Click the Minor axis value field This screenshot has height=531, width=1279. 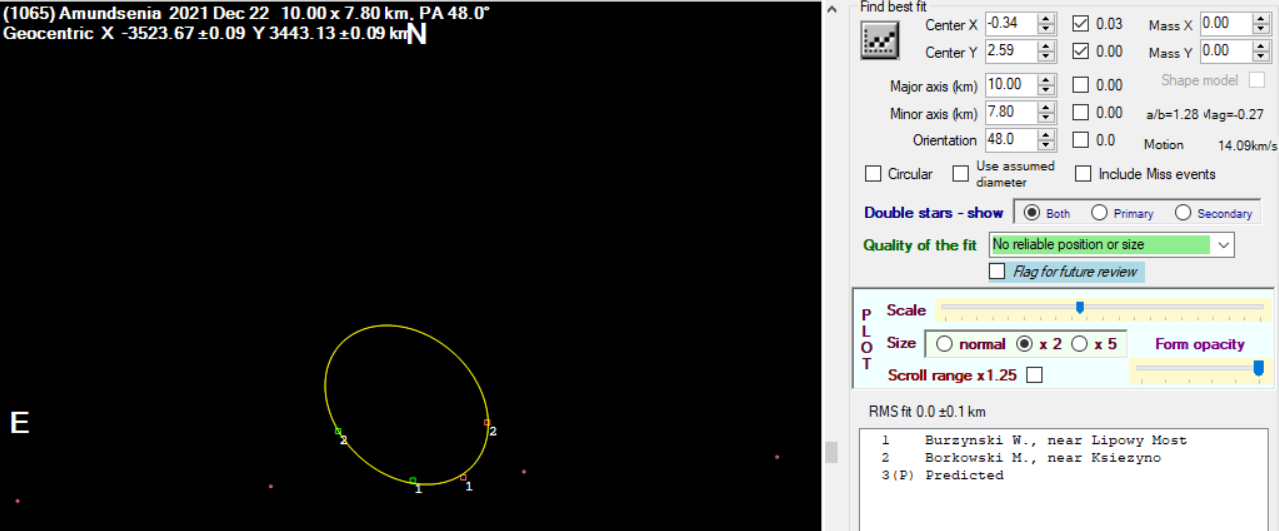coord(1011,113)
